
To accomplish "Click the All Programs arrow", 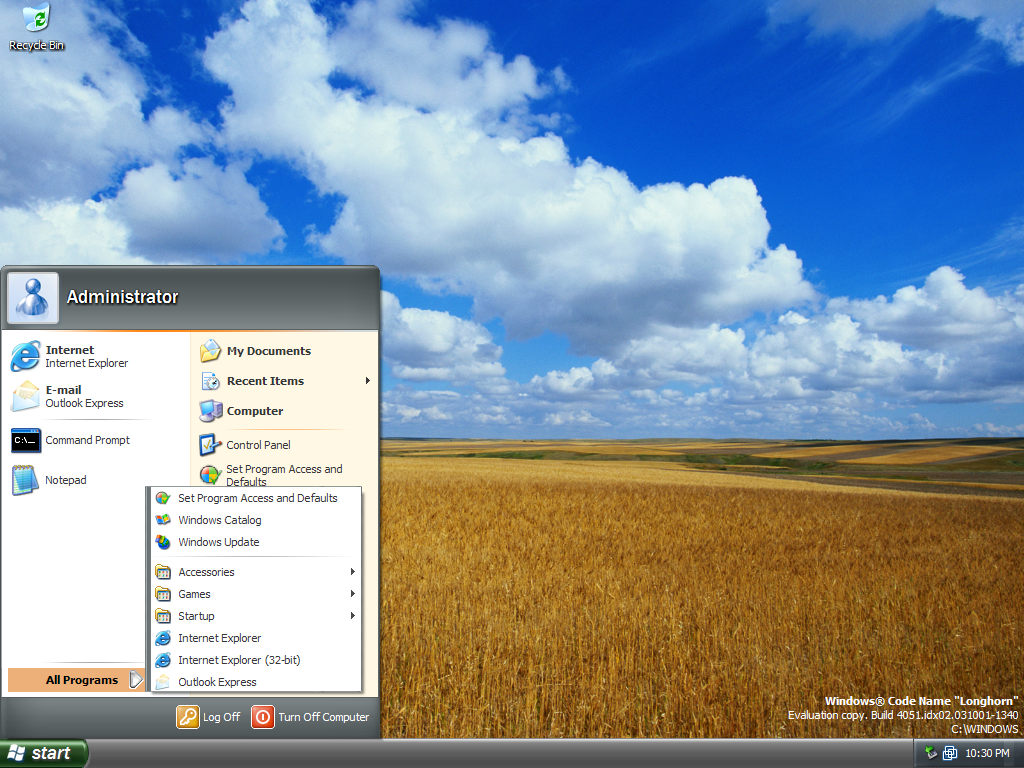I will pos(136,680).
